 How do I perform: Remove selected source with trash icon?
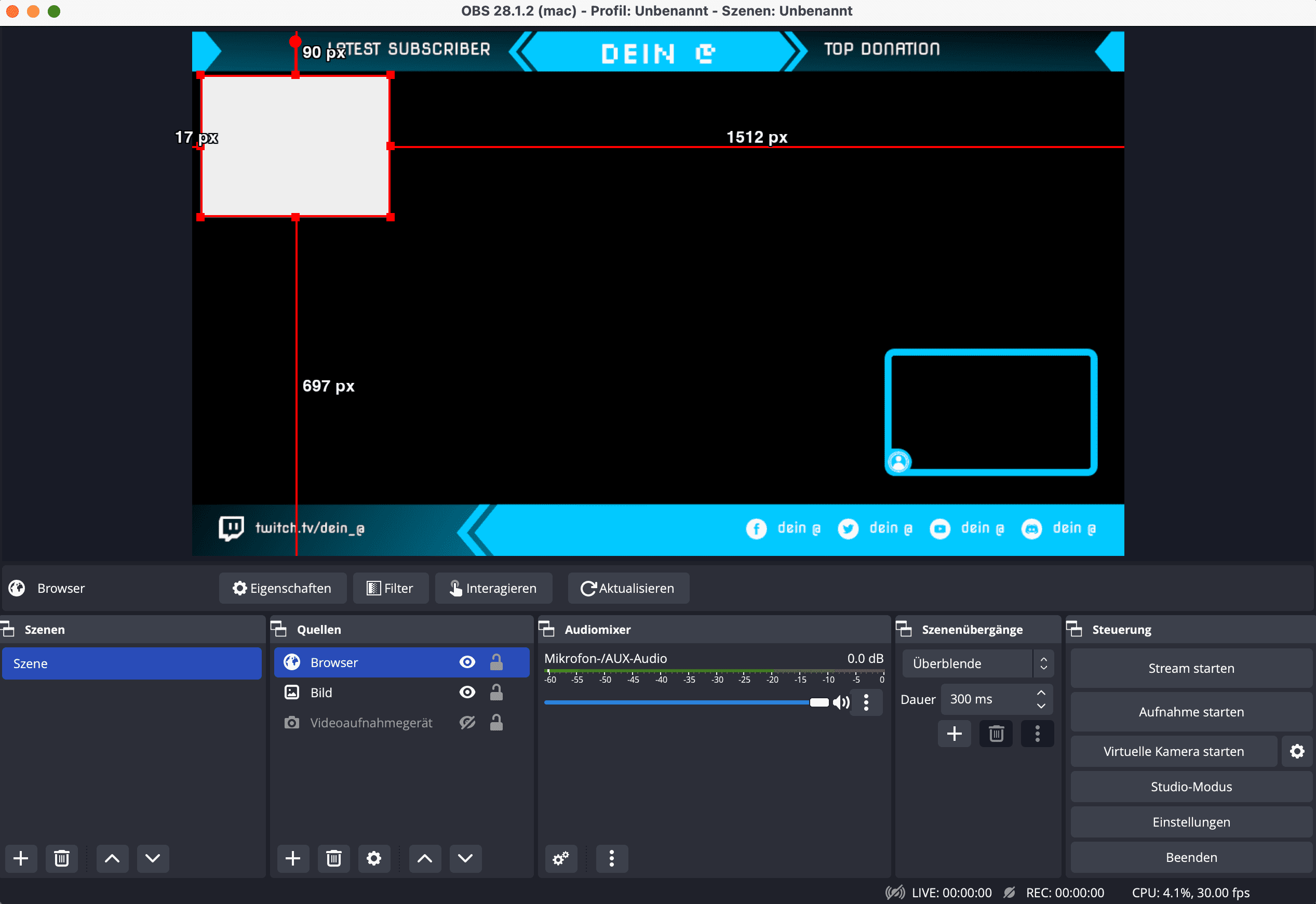pyautogui.click(x=333, y=858)
